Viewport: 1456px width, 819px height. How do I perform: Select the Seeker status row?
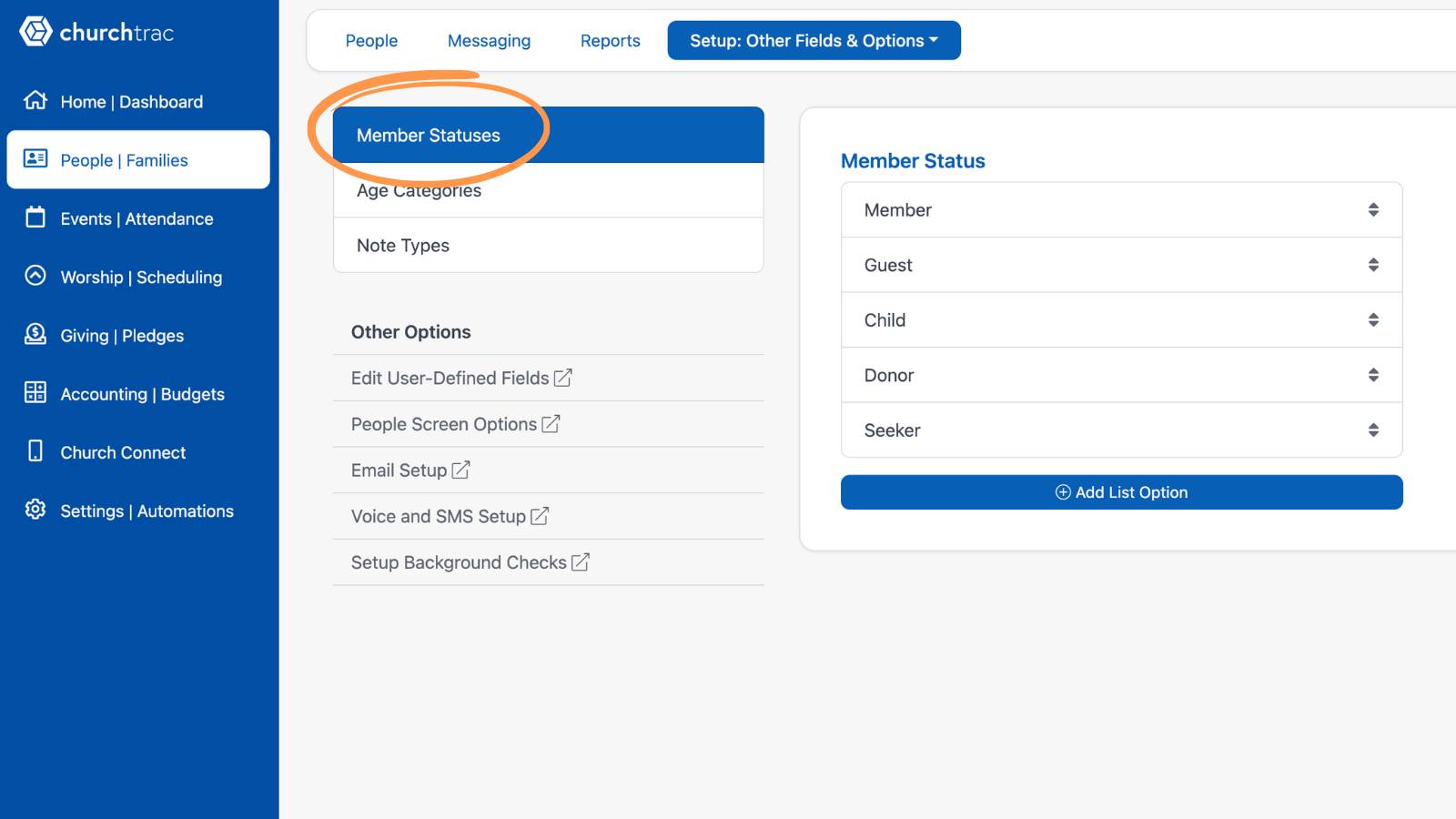(x=1121, y=430)
